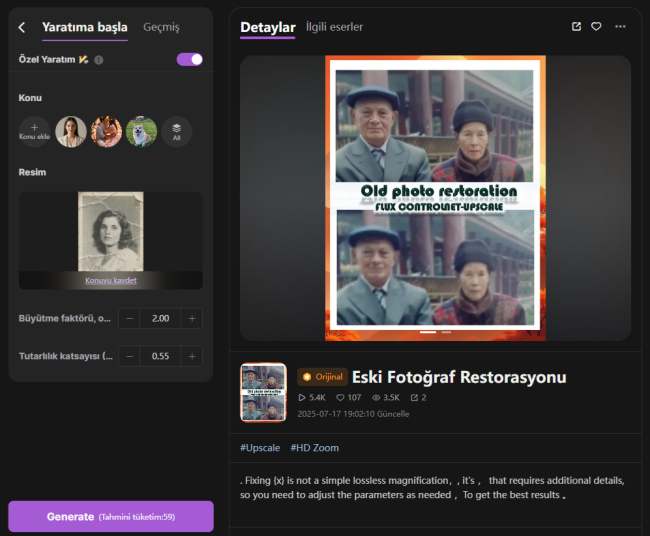Select the couple subject avatar

click(x=106, y=132)
